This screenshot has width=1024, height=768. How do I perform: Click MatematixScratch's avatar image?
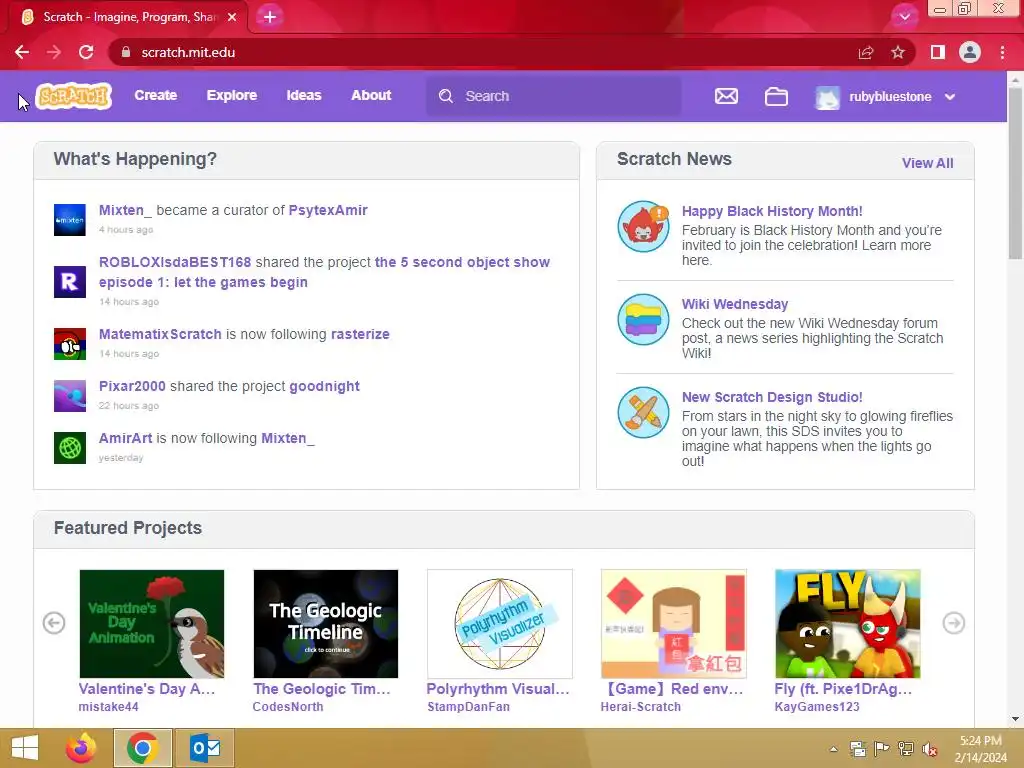tap(70, 344)
